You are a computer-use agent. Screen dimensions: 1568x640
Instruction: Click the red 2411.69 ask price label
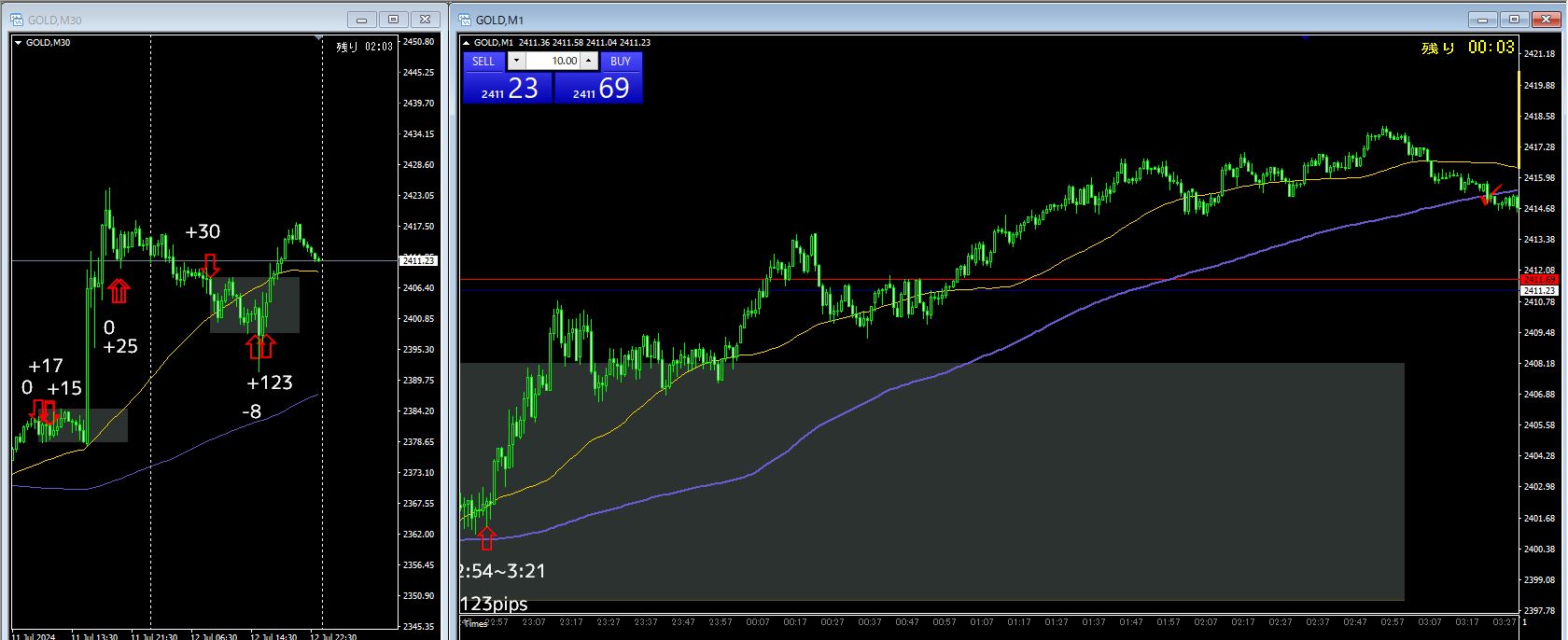[x=1539, y=280]
